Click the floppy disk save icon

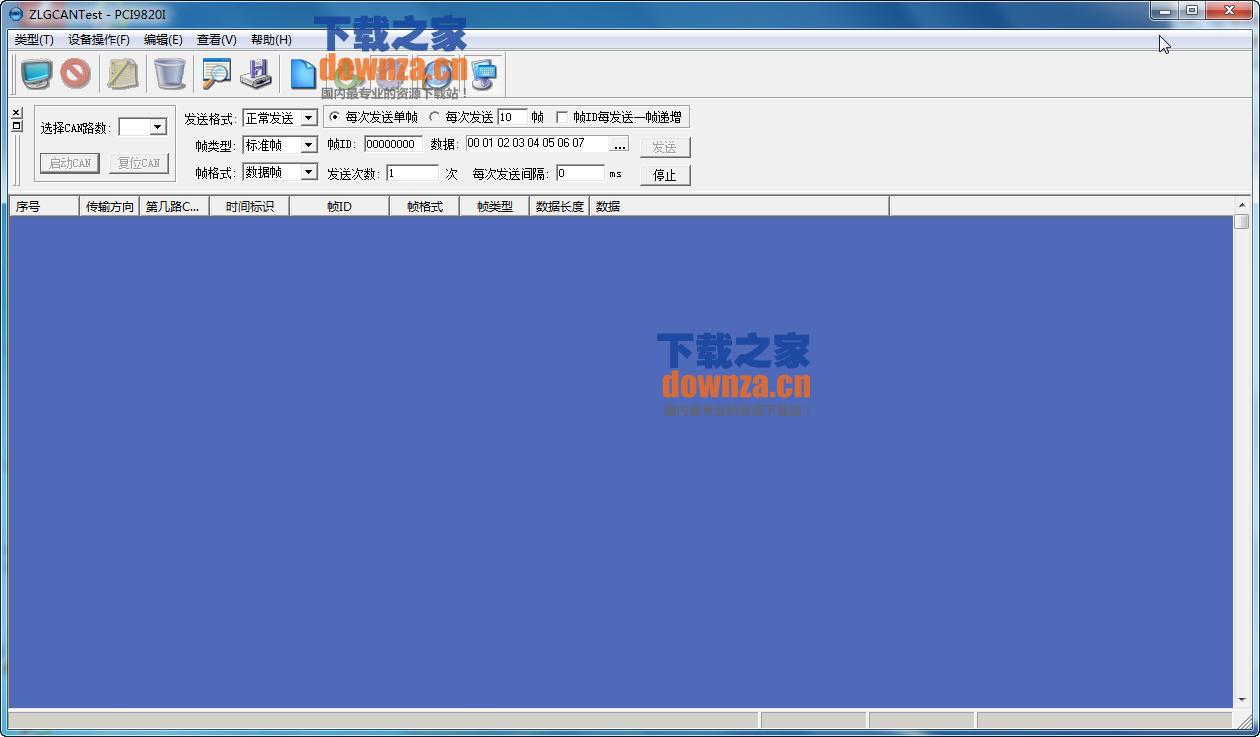click(x=257, y=74)
